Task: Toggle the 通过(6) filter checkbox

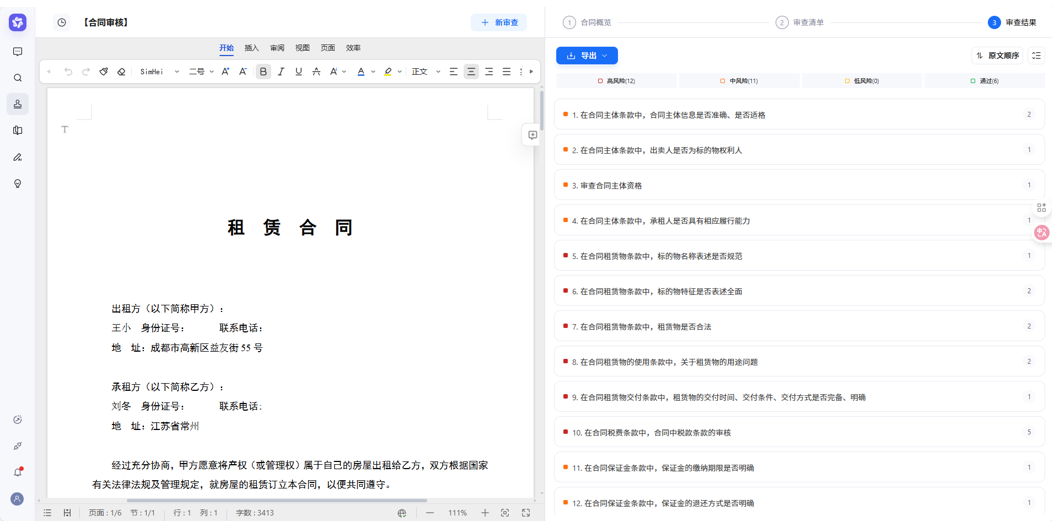Action: [973, 81]
